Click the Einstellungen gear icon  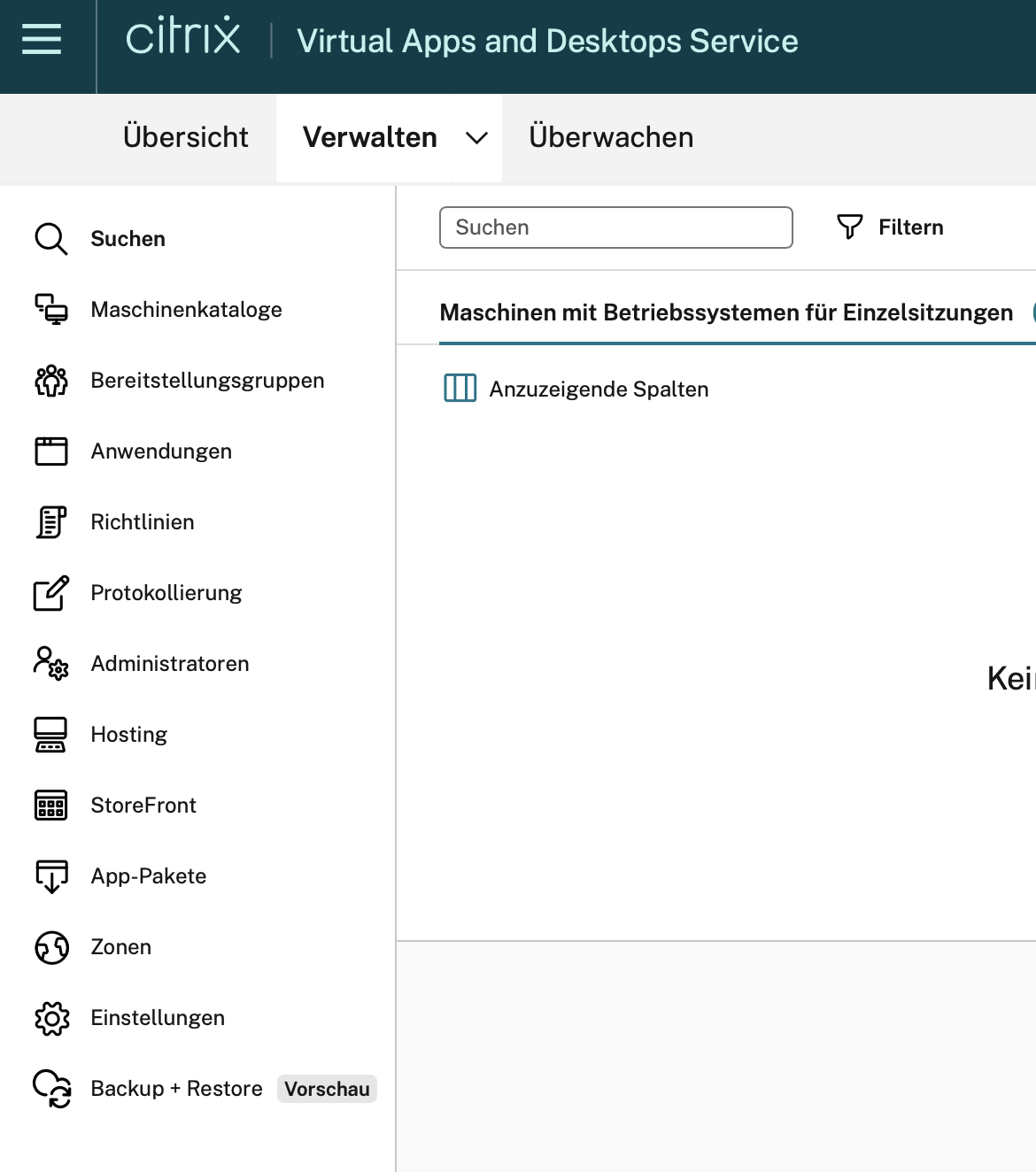pos(51,1018)
